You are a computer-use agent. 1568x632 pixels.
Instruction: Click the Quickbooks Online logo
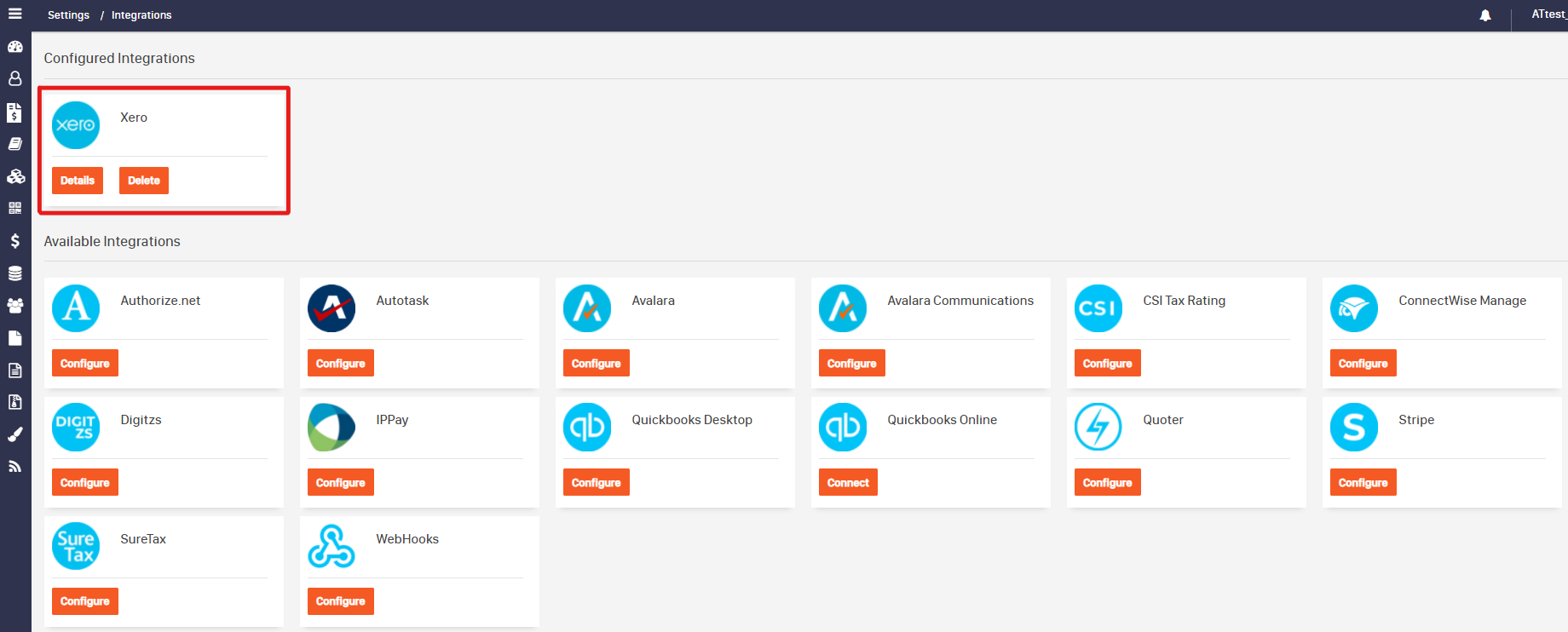843,428
